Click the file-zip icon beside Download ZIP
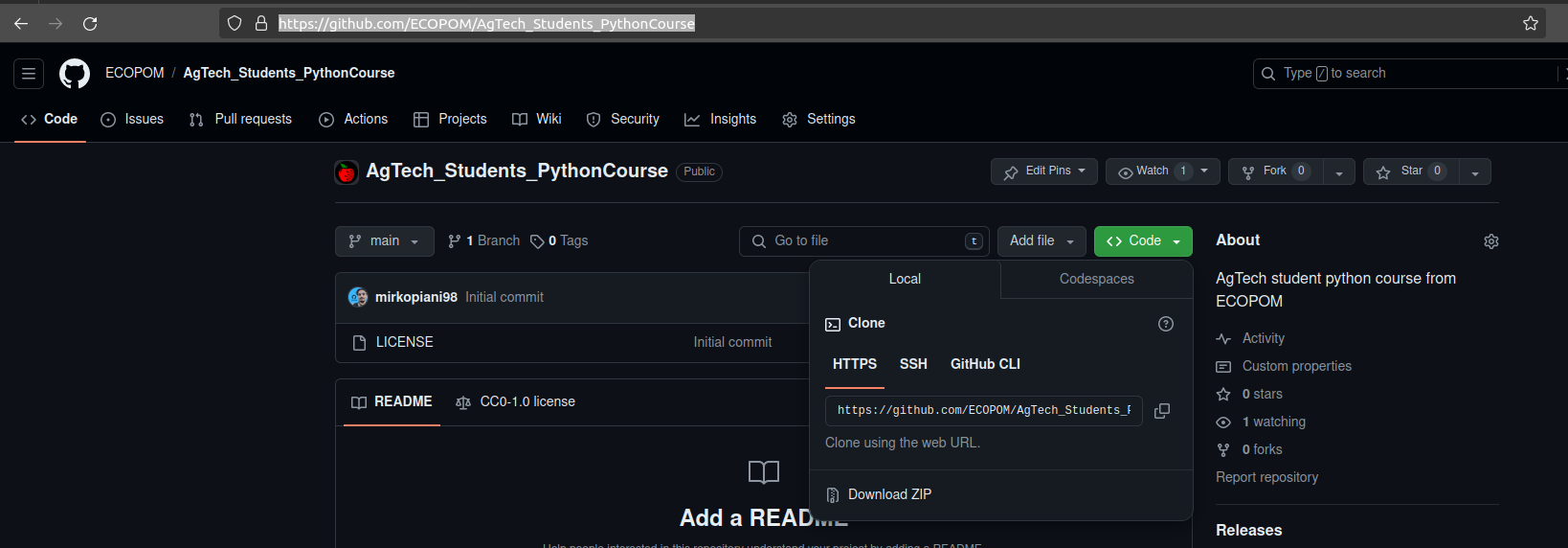Image resolution: width=1568 pixels, height=548 pixels. tap(833, 495)
